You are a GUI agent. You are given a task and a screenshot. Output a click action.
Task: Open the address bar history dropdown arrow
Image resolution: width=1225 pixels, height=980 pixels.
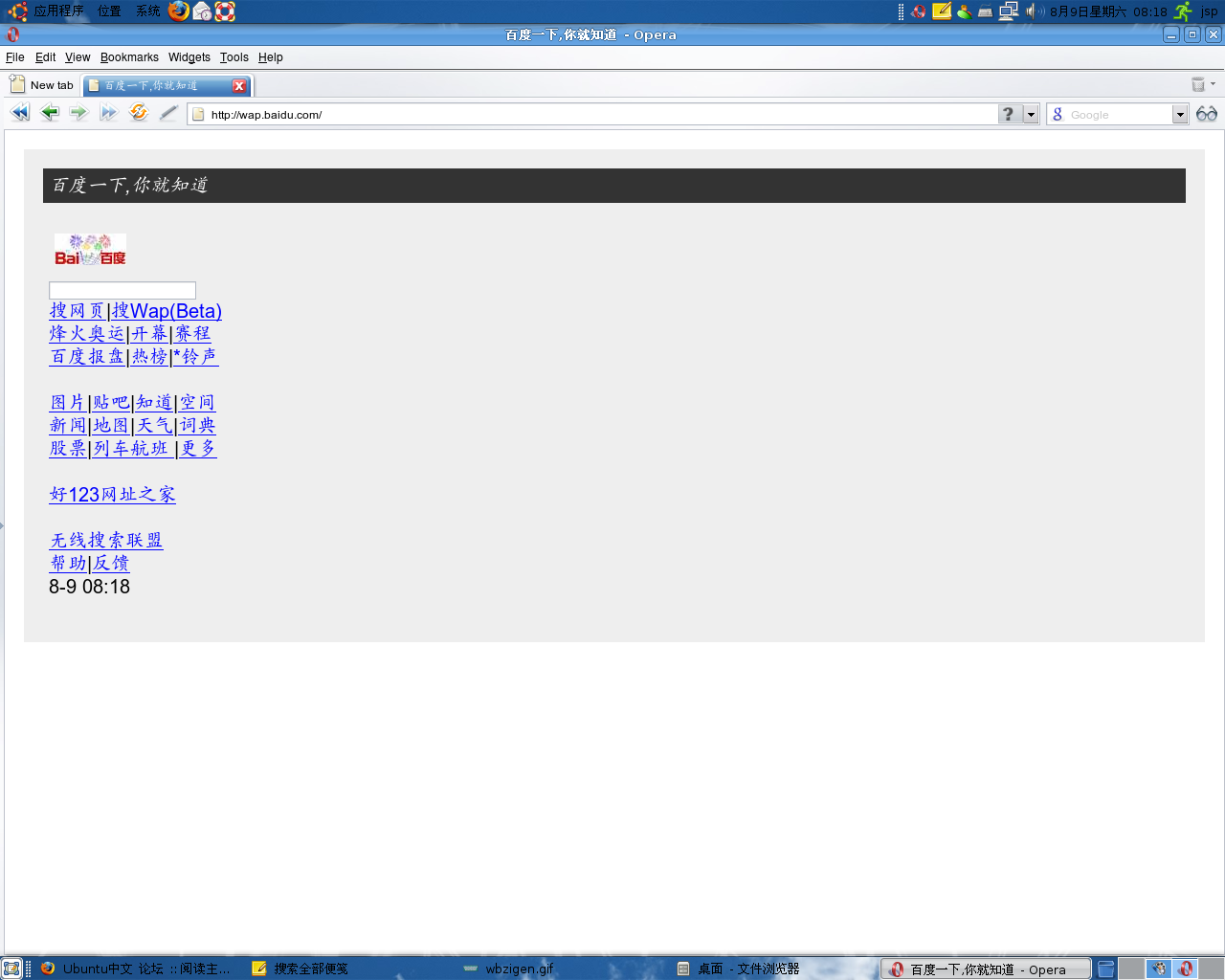click(x=1031, y=115)
